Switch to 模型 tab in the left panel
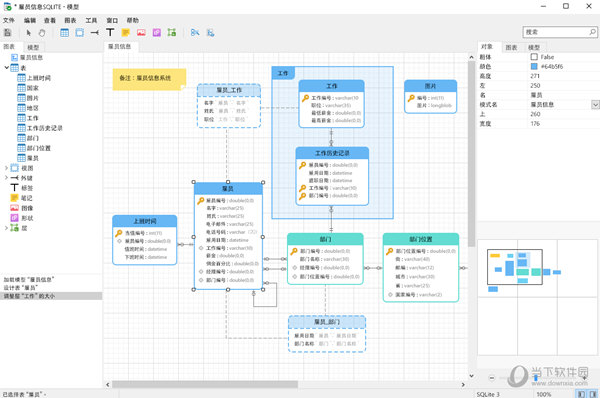Viewport: 600px width, 398px height. [33, 47]
